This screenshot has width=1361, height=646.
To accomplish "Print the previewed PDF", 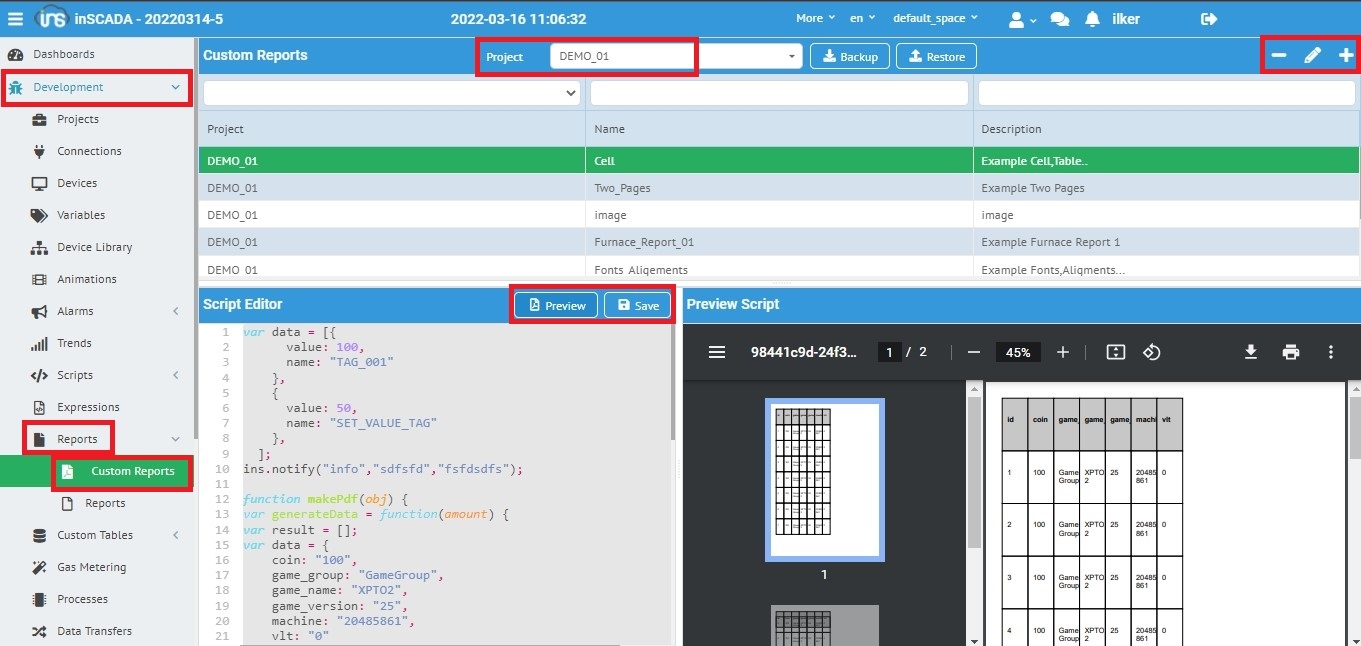I will tap(1291, 352).
